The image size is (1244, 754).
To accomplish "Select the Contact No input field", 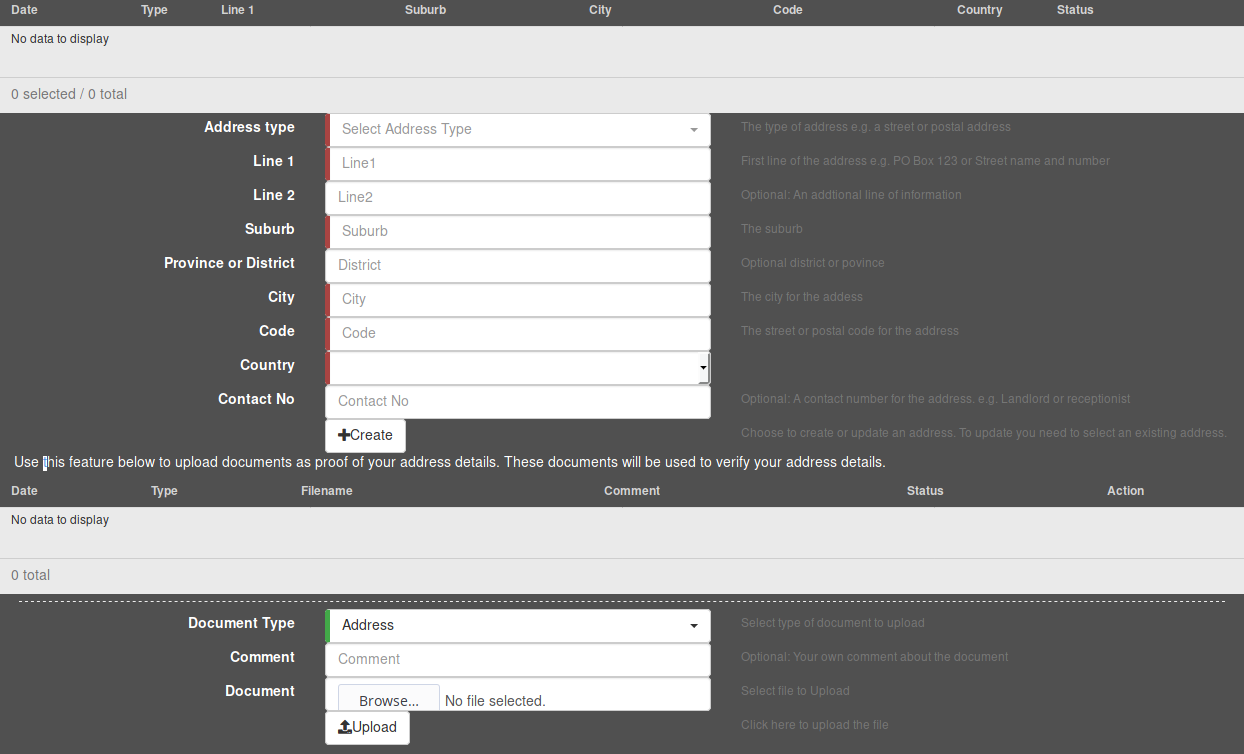I will [518, 401].
